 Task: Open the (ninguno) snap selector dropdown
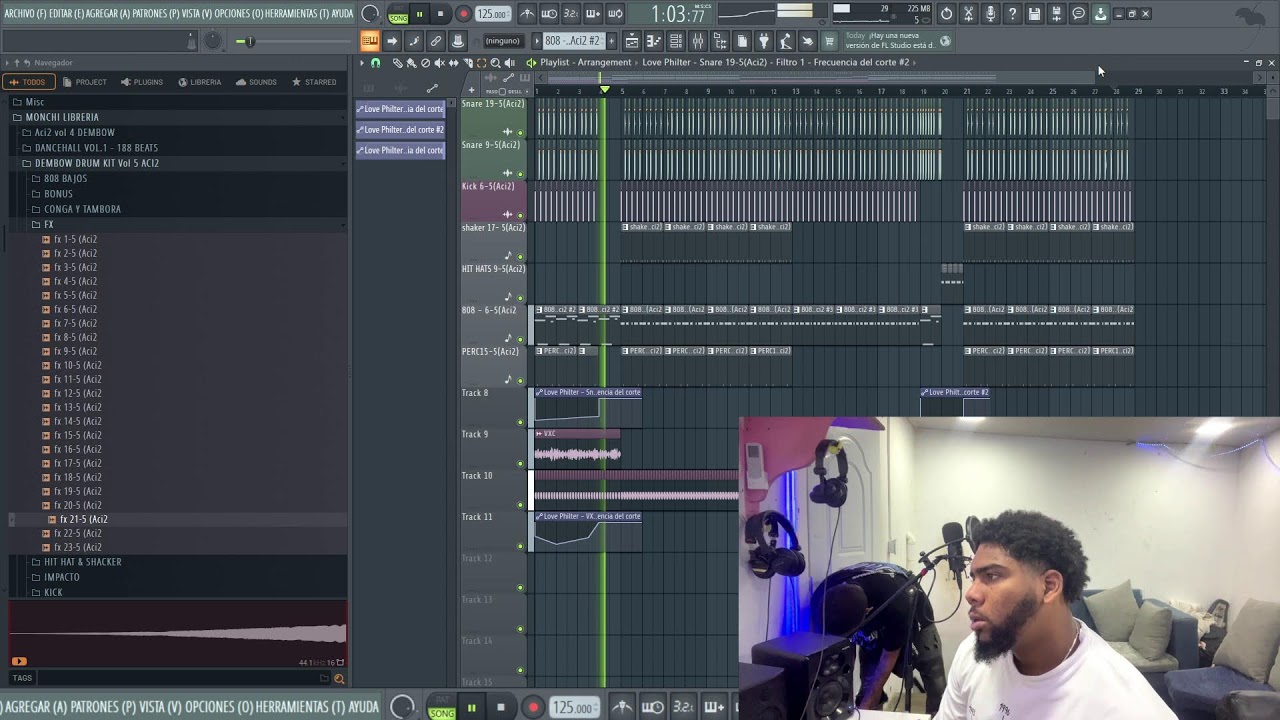click(x=502, y=41)
